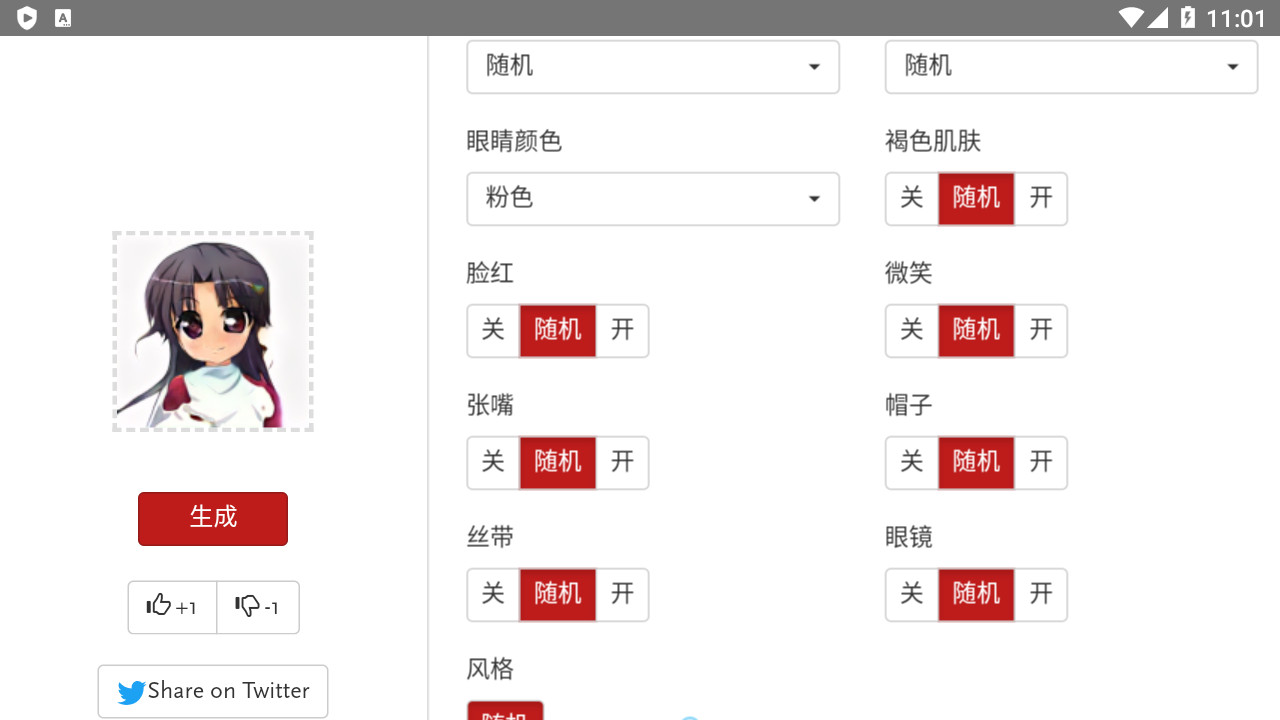
Task: Open the eye color (眼睛颜色) dropdown
Action: pos(653,198)
